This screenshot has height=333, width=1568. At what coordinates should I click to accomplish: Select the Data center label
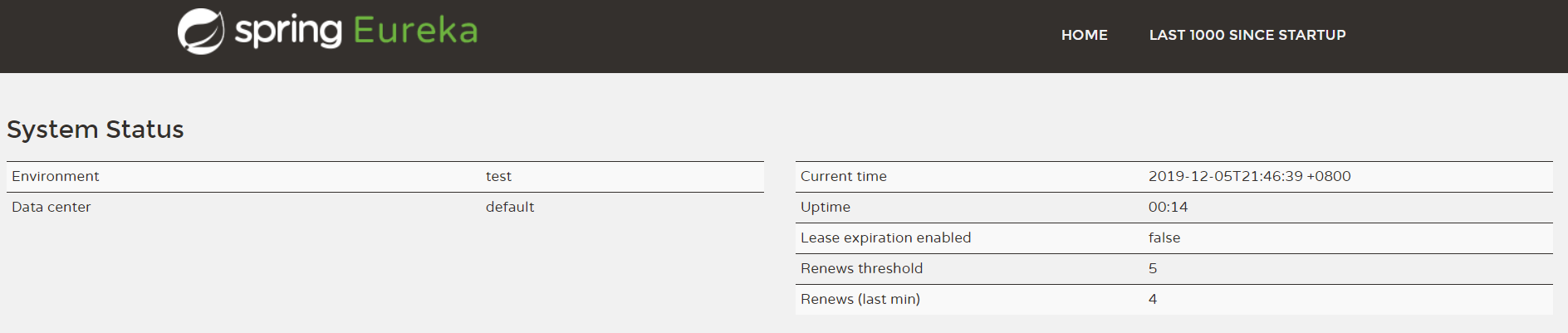click(x=51, y=207)
